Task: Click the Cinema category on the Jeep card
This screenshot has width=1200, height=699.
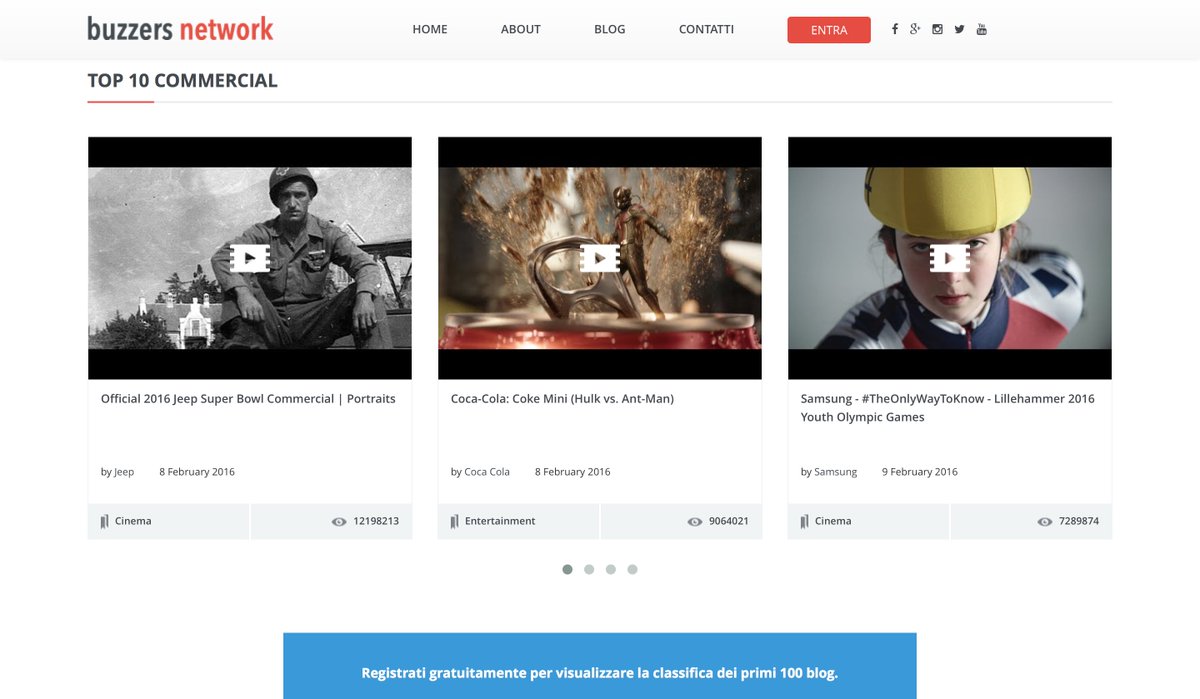Action: point(133,521)
